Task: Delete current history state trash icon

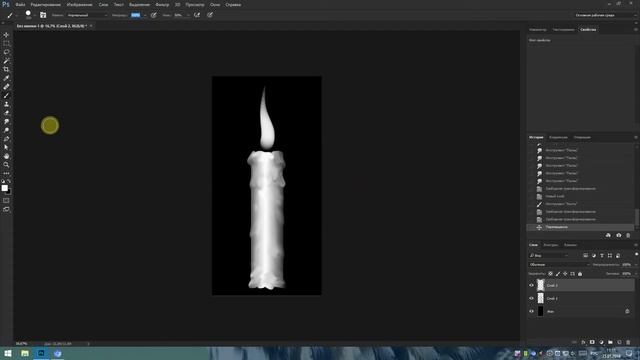Action: pyautogui.click(x=628, y=235)
